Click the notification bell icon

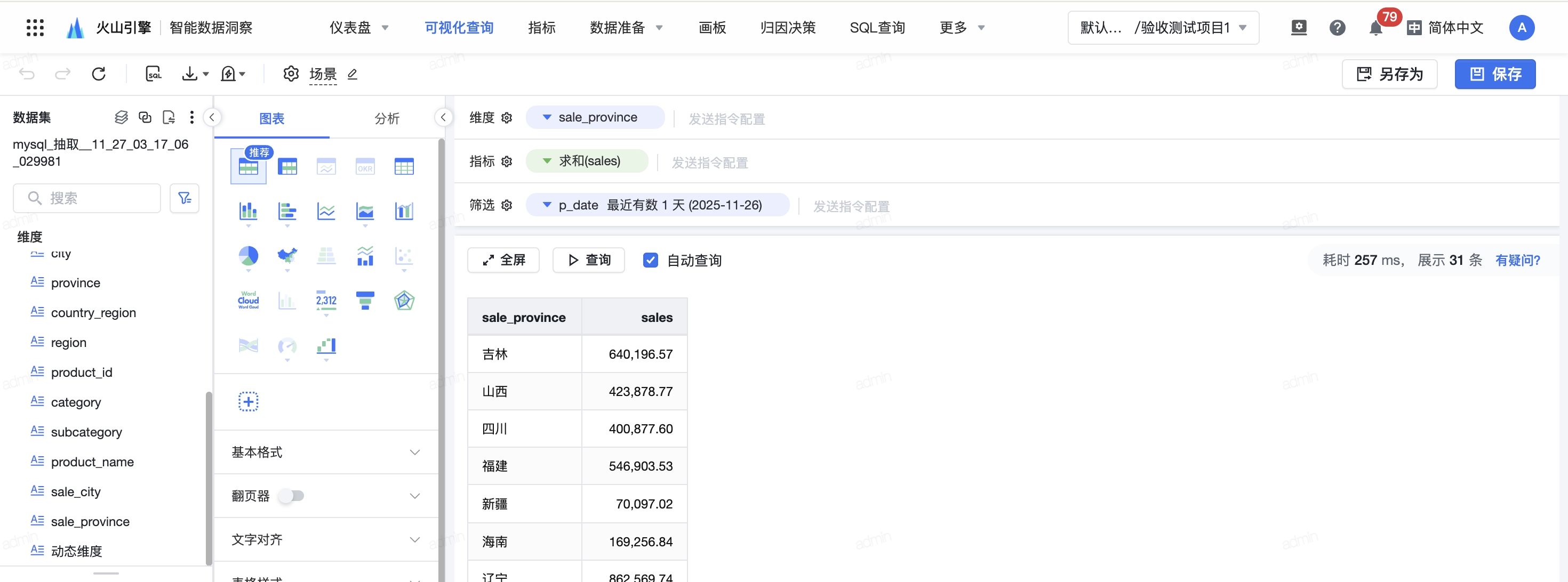click(x=1375, y=28)
